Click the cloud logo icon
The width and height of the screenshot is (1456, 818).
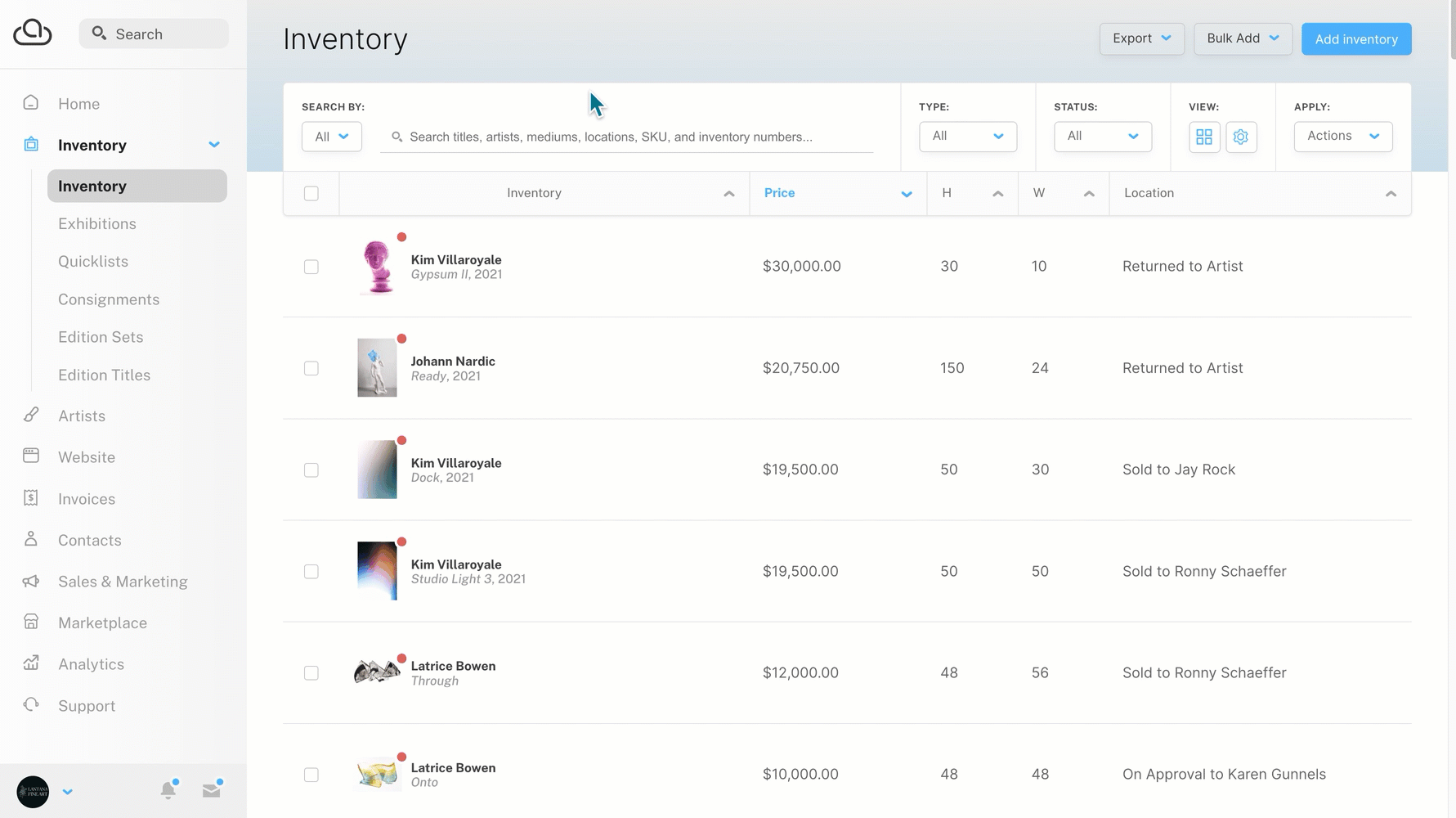(33, 33)
